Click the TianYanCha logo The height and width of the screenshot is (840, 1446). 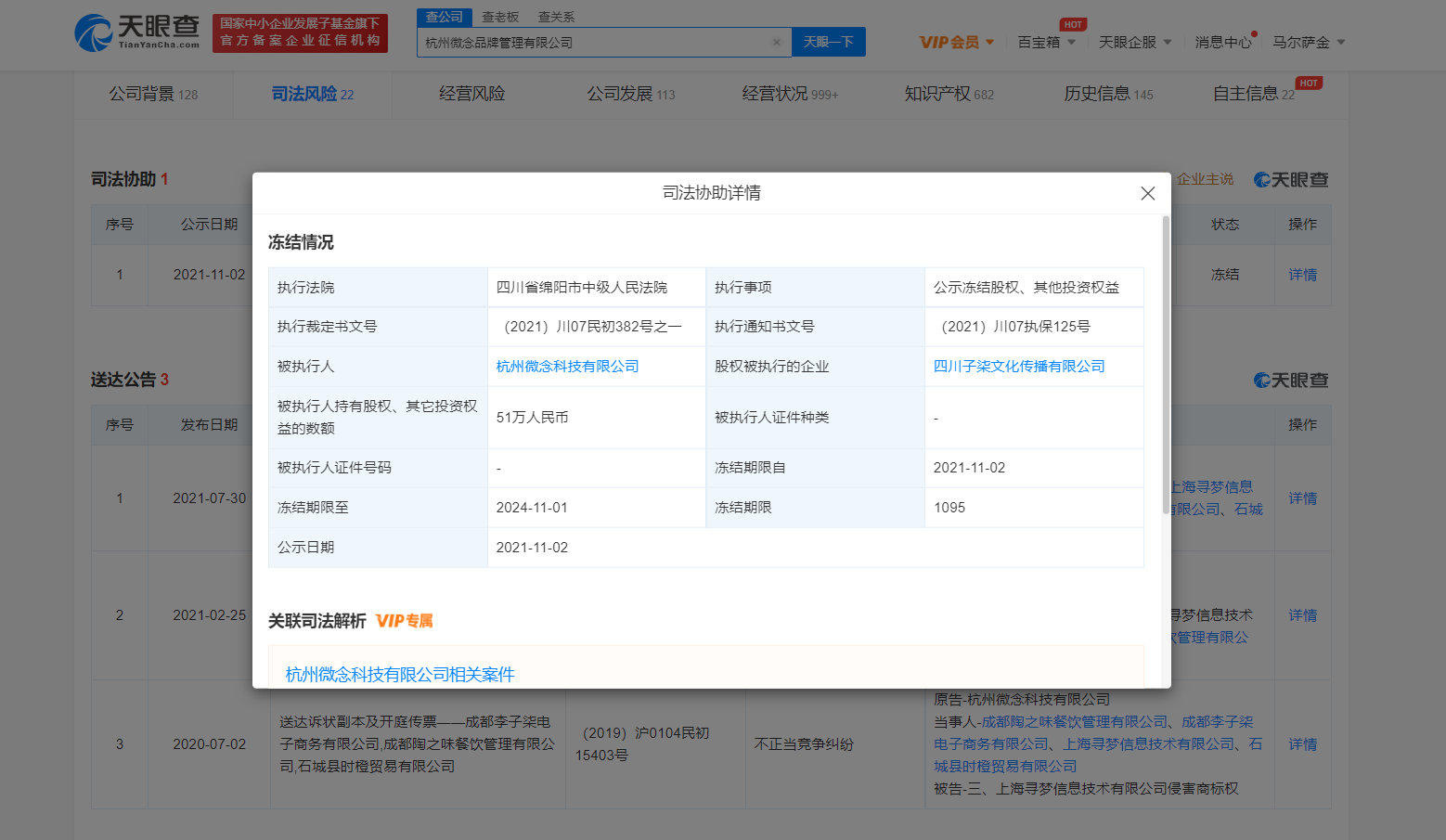click(137, 32)
